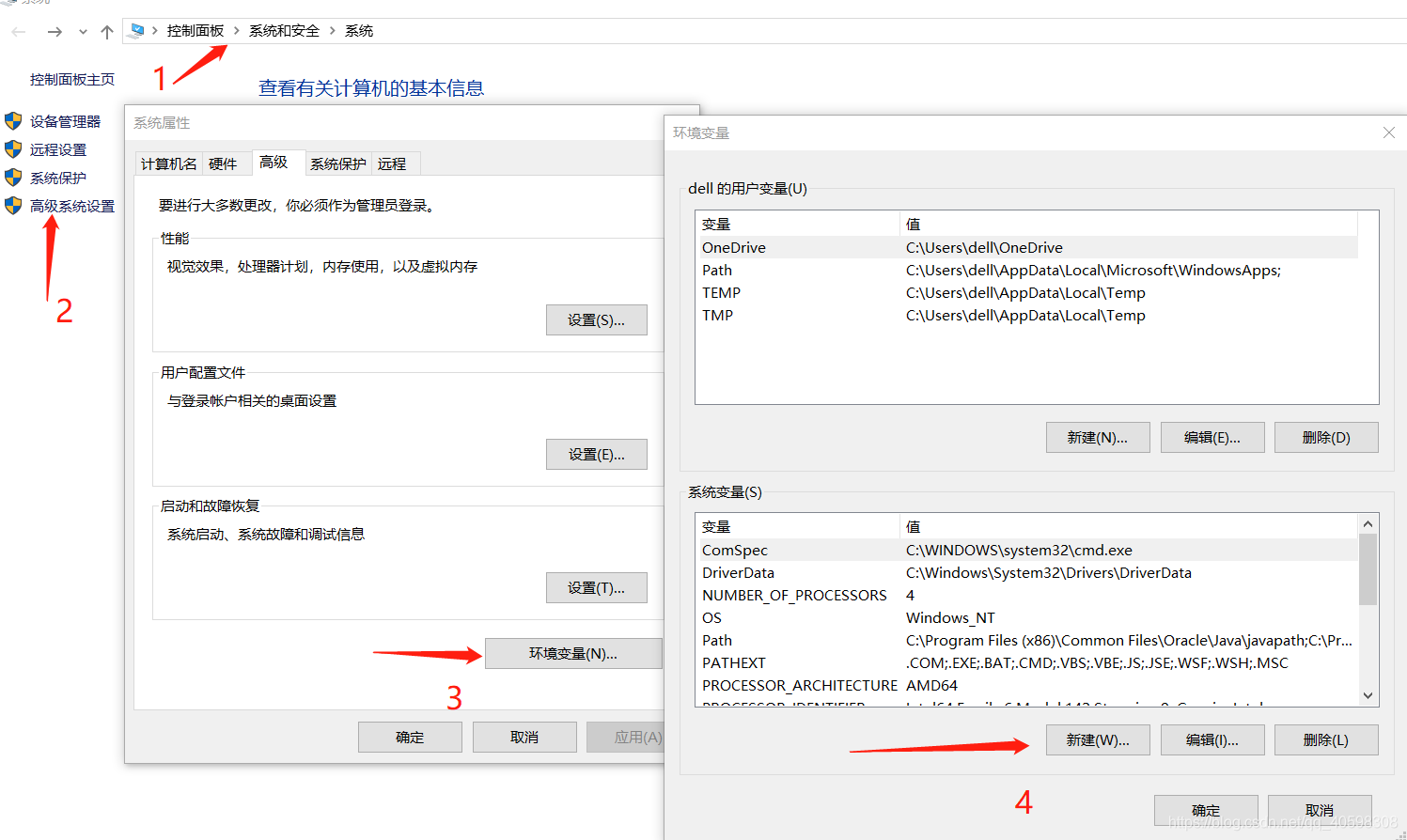Open 控制面板主页 link

72,80
